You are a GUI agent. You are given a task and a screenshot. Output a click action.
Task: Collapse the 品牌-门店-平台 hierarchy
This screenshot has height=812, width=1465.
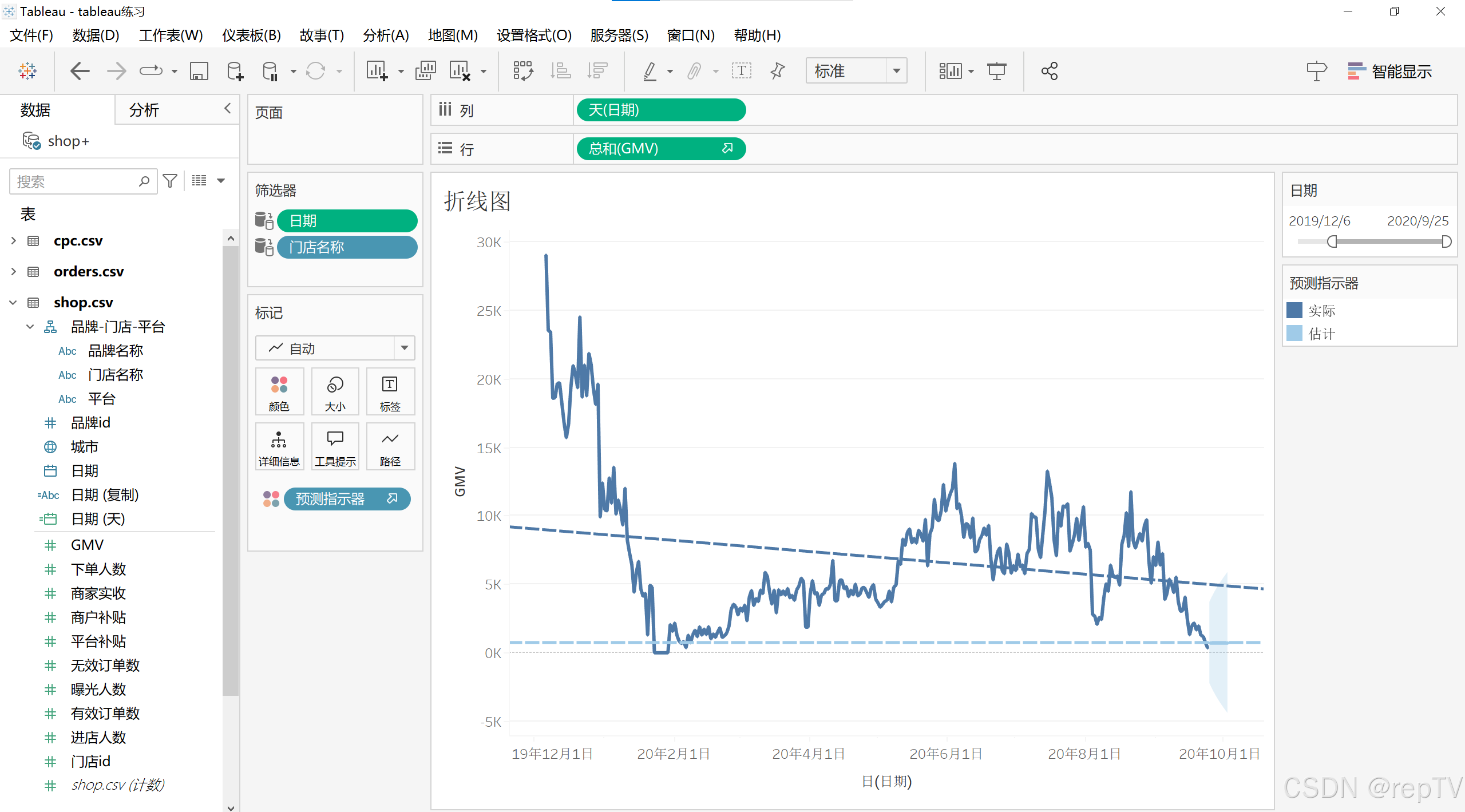click(x=30, y=327)
